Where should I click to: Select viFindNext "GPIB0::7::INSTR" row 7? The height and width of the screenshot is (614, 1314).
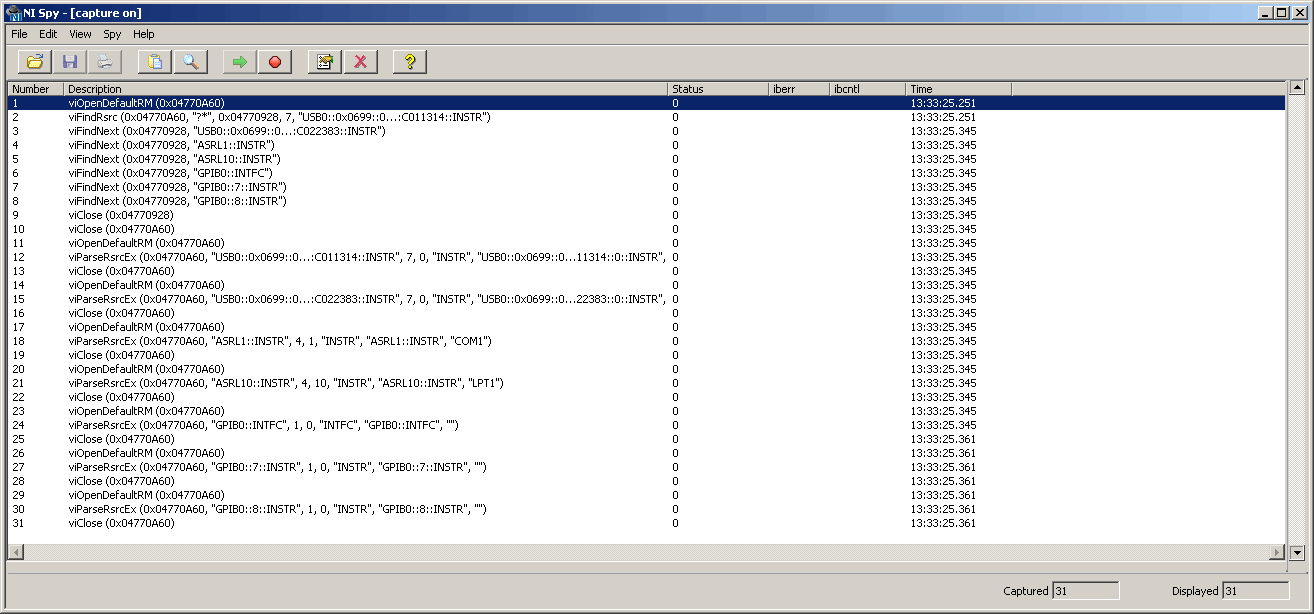646,187
